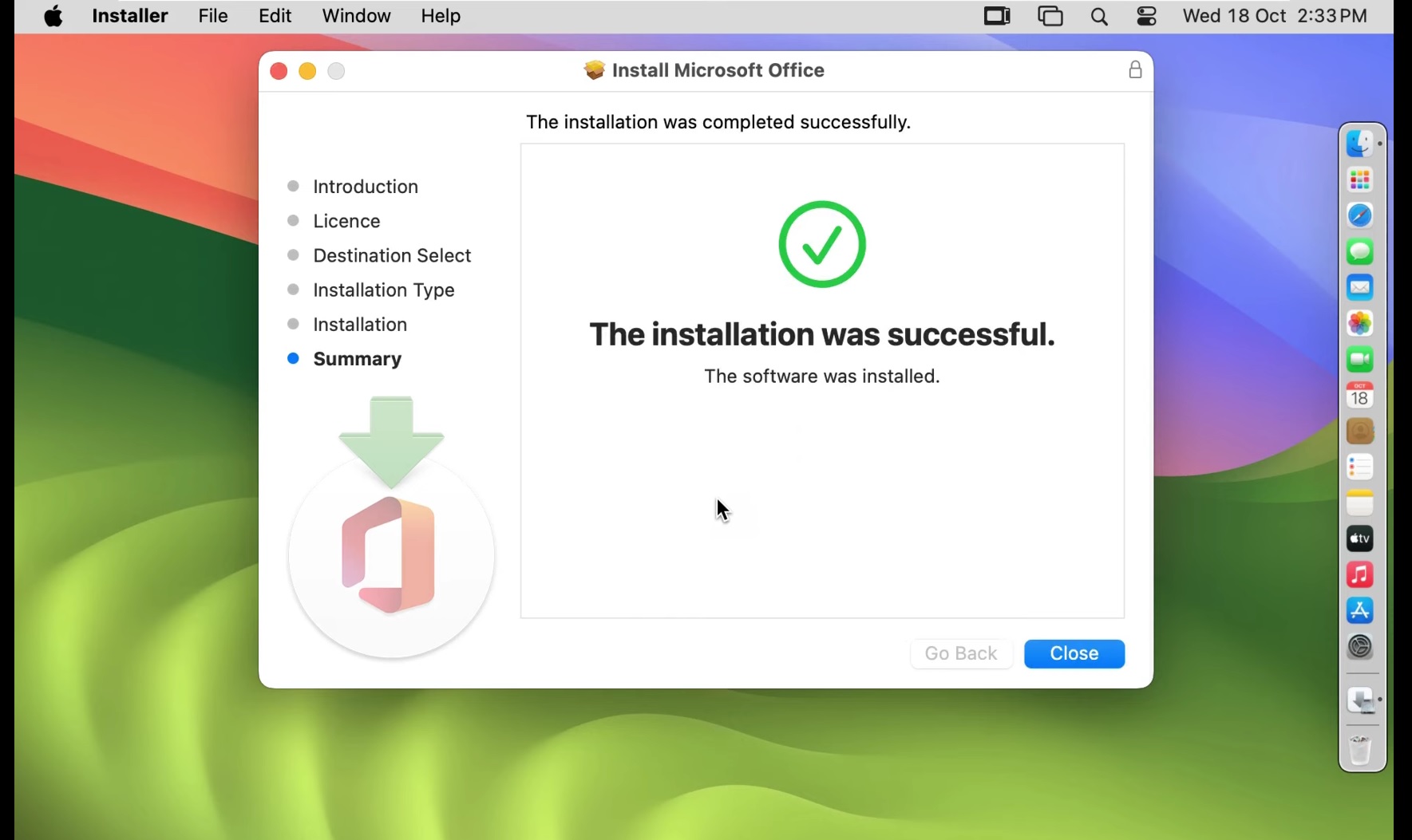1412x840 pixels.
Task: Open Calendar from the Dock
Action: 1360,395
